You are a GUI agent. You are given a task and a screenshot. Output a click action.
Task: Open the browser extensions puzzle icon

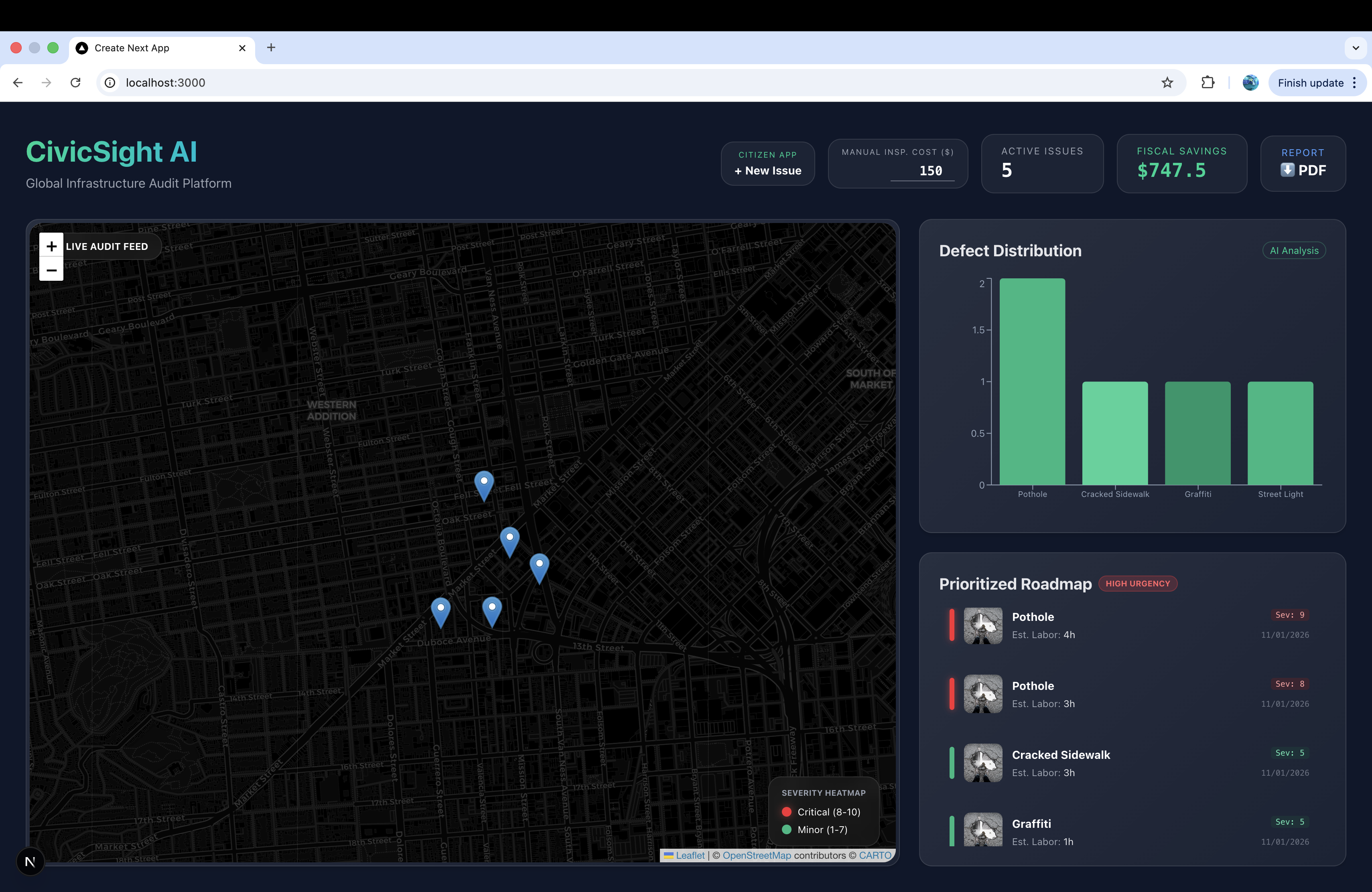pos(1207,83)
